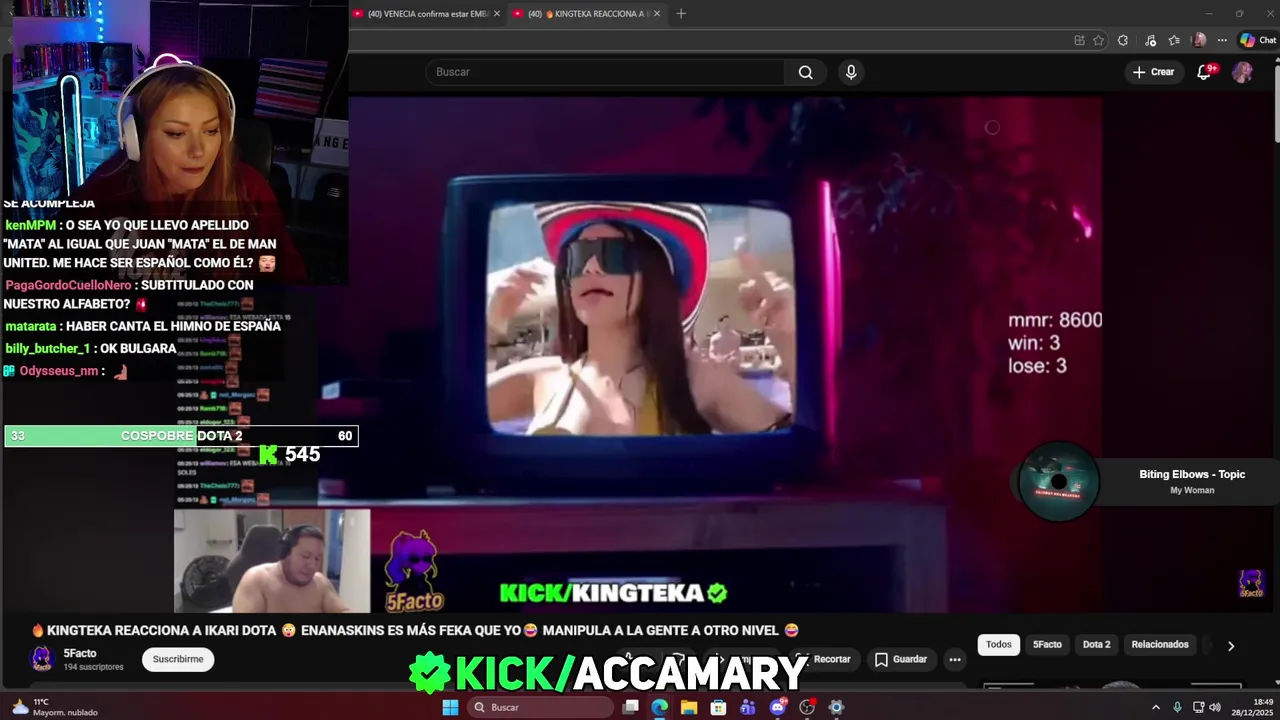Open more actions menu beside Guardar

[955, 659]
